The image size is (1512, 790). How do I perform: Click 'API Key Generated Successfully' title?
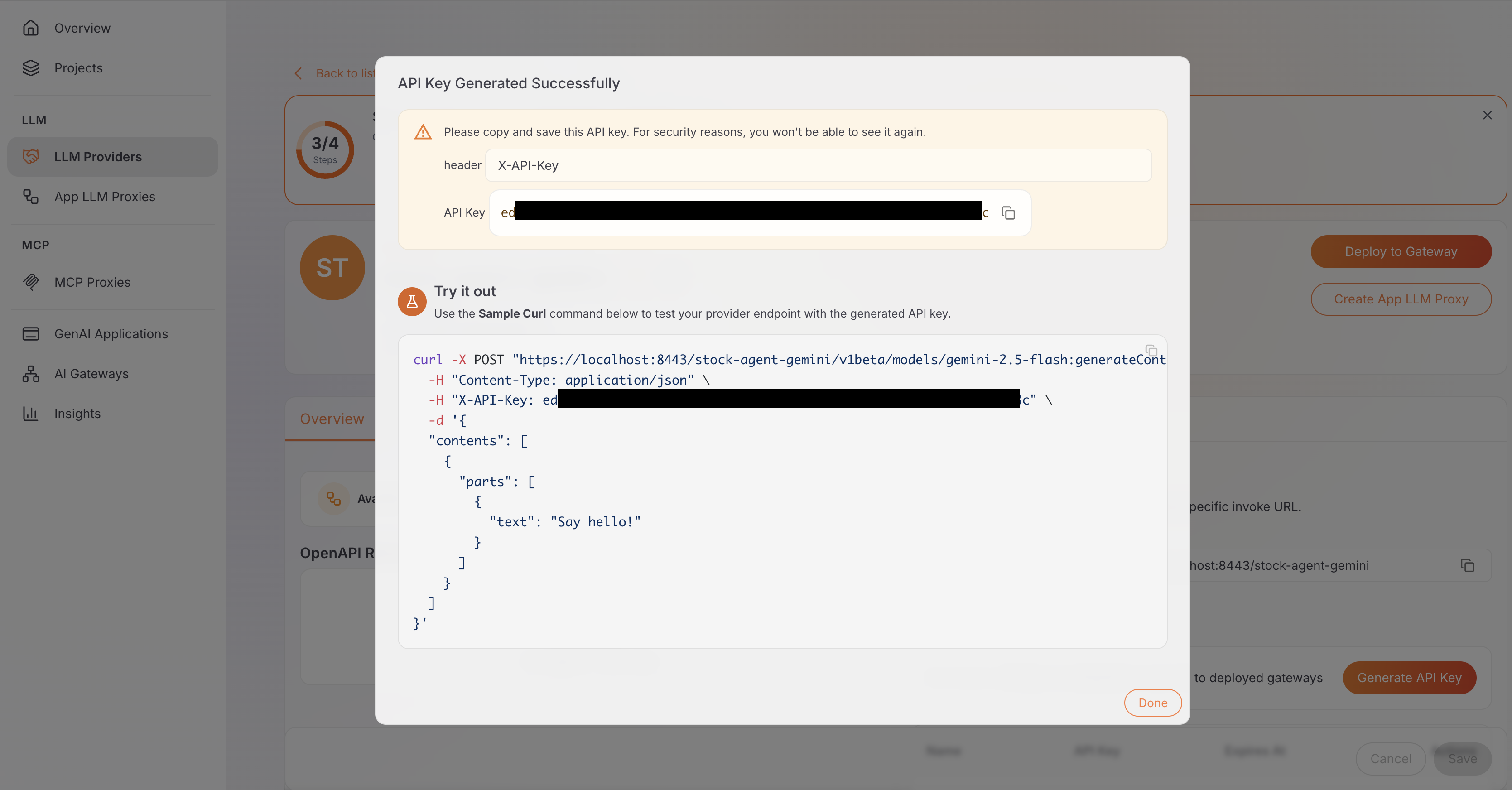[508, 83]
